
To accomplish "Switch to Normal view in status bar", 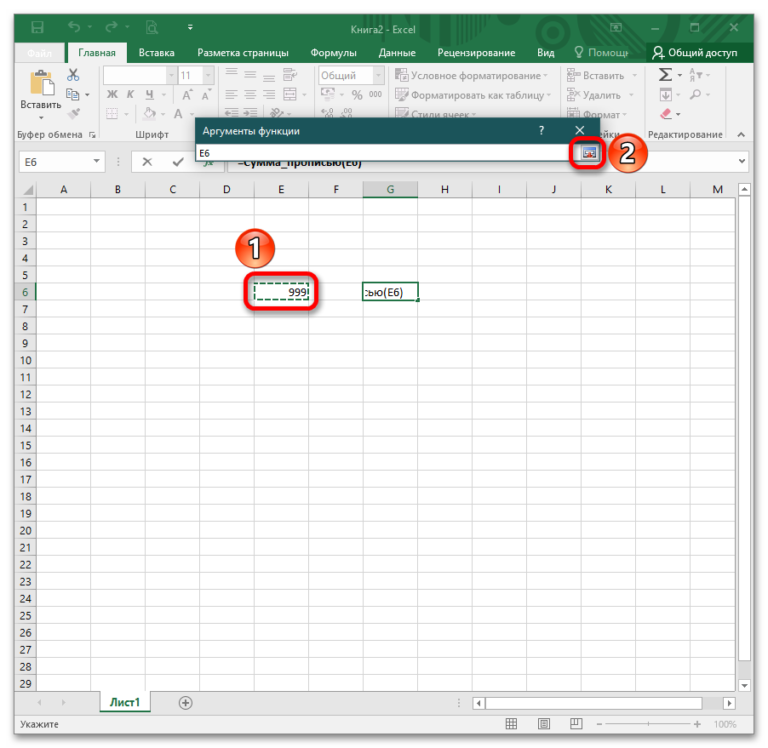I will tap(511, 724).
